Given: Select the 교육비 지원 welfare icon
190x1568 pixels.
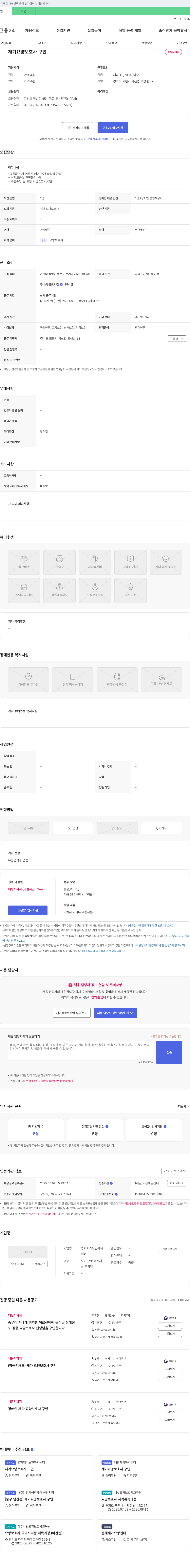Looking at the screenshot, I should 130,562.
